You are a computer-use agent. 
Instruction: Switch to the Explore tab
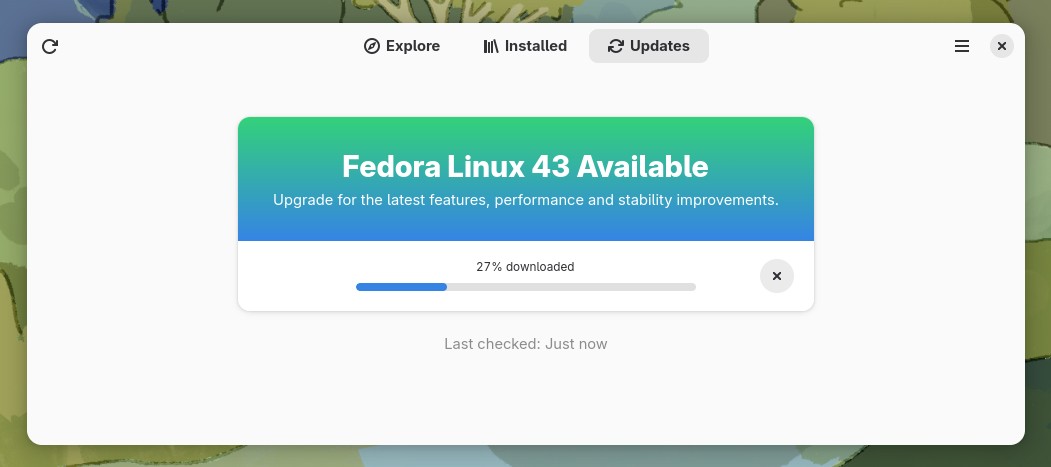pyautogui.click(x=402, y=46)
